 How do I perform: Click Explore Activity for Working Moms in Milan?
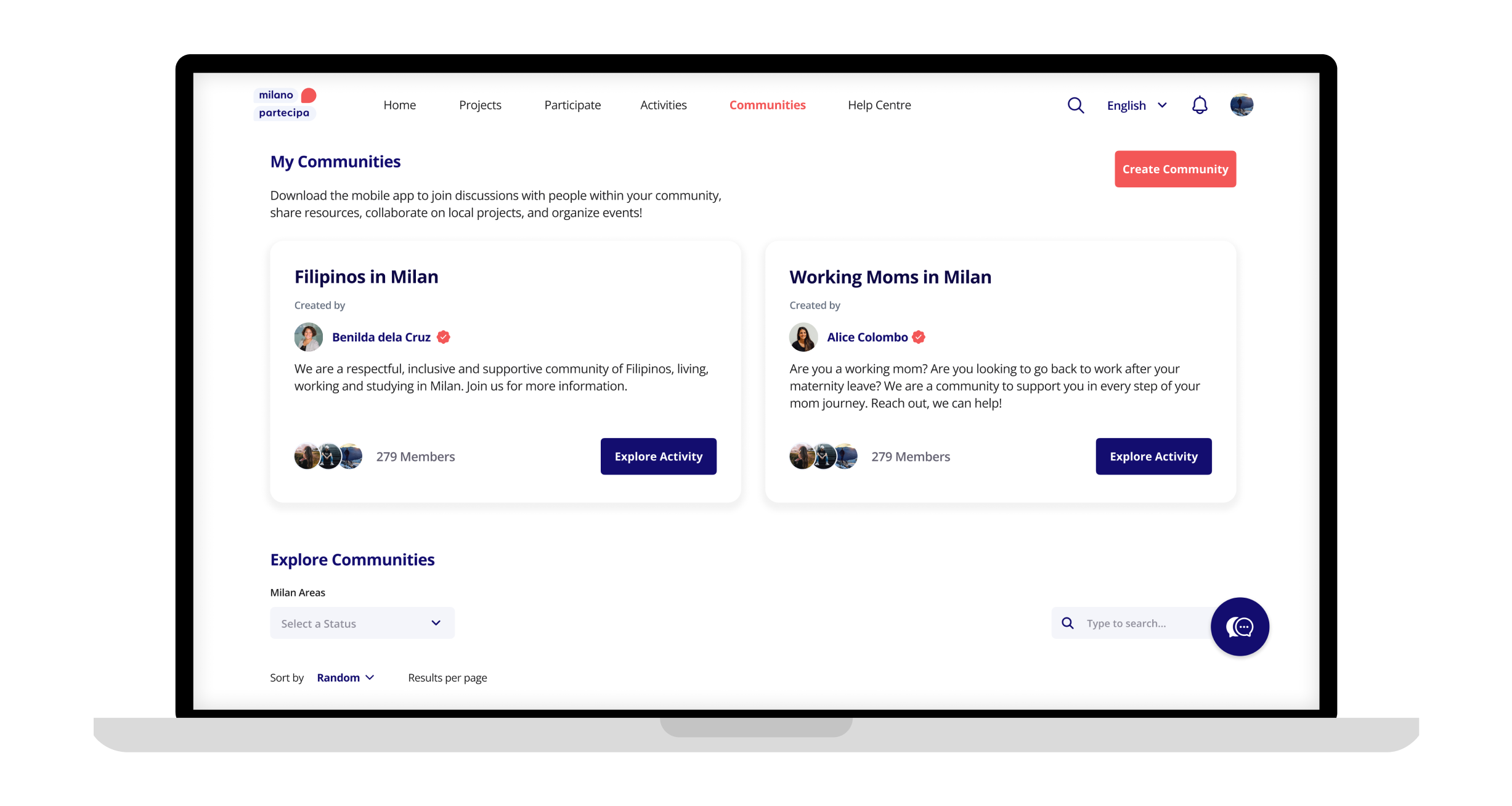click(x=1153, y=457)
